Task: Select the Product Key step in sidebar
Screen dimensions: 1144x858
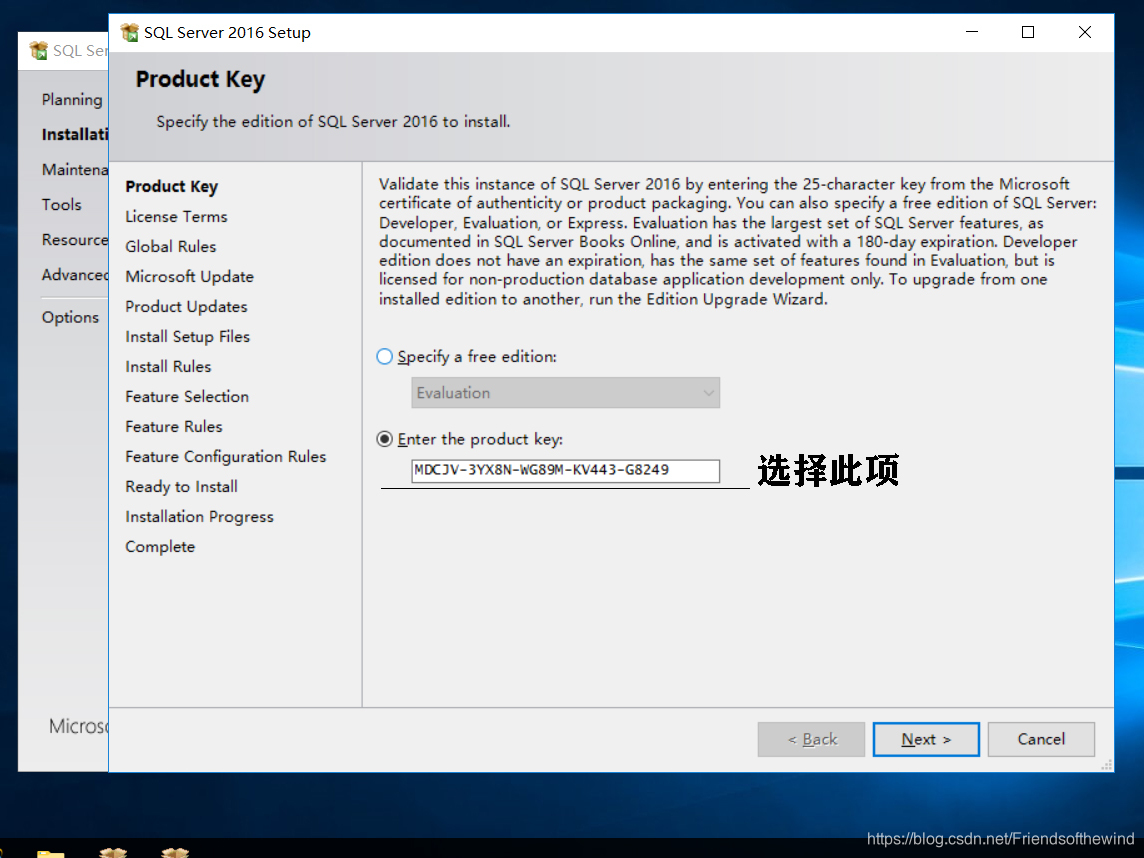Action: (x=171, y=187)
